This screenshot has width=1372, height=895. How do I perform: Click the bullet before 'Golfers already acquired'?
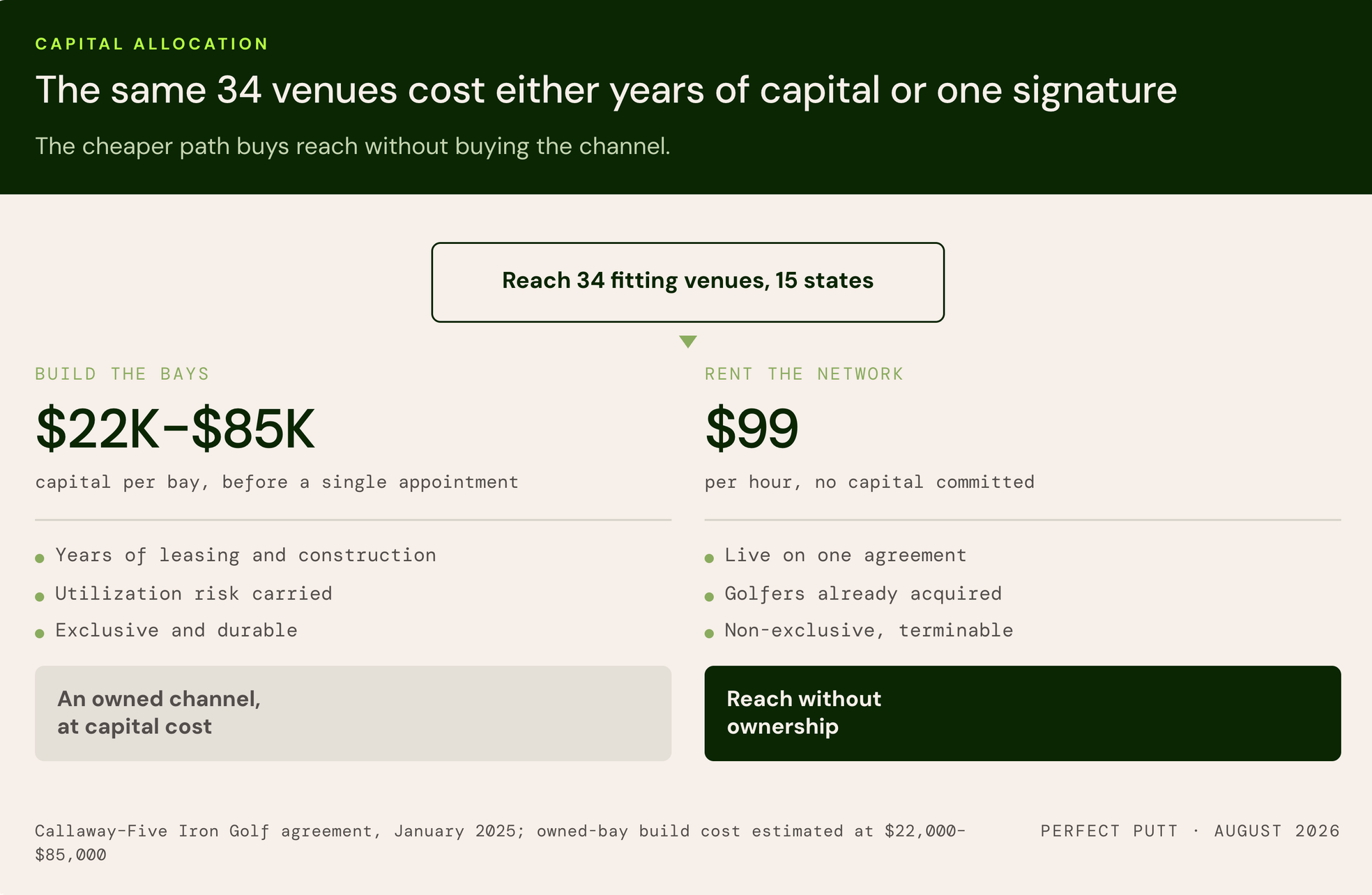709,597
